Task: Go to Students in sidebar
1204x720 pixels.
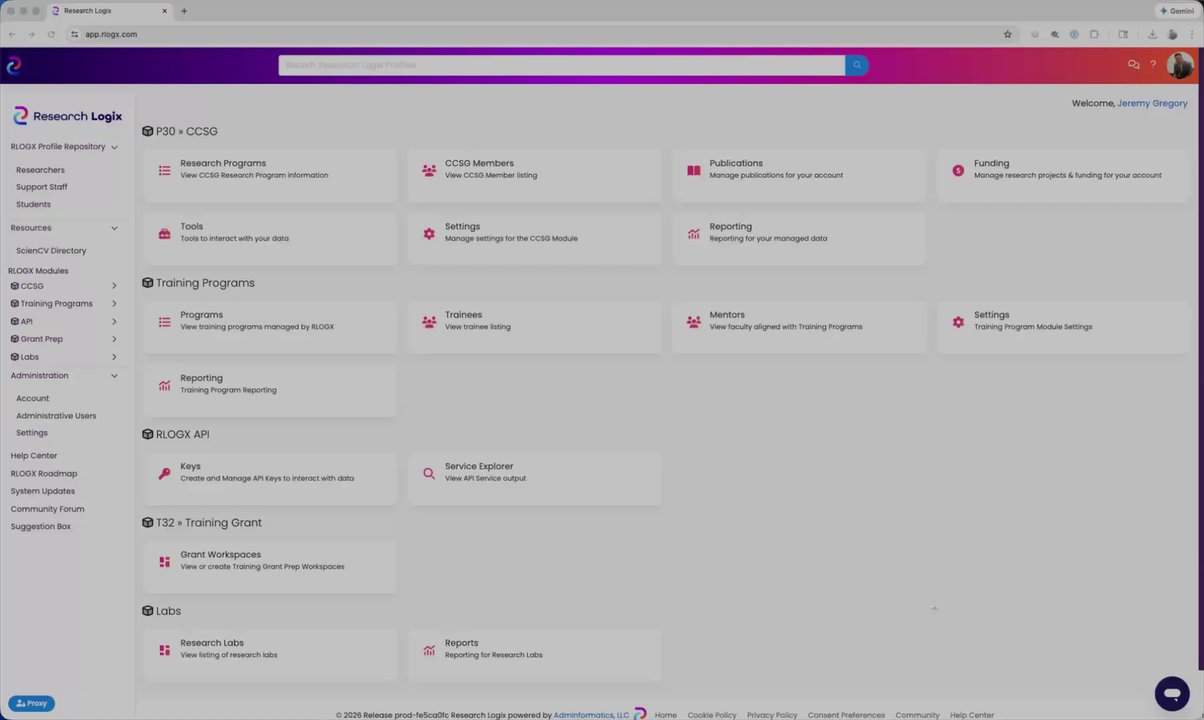Action: click(x=33, y=204)
